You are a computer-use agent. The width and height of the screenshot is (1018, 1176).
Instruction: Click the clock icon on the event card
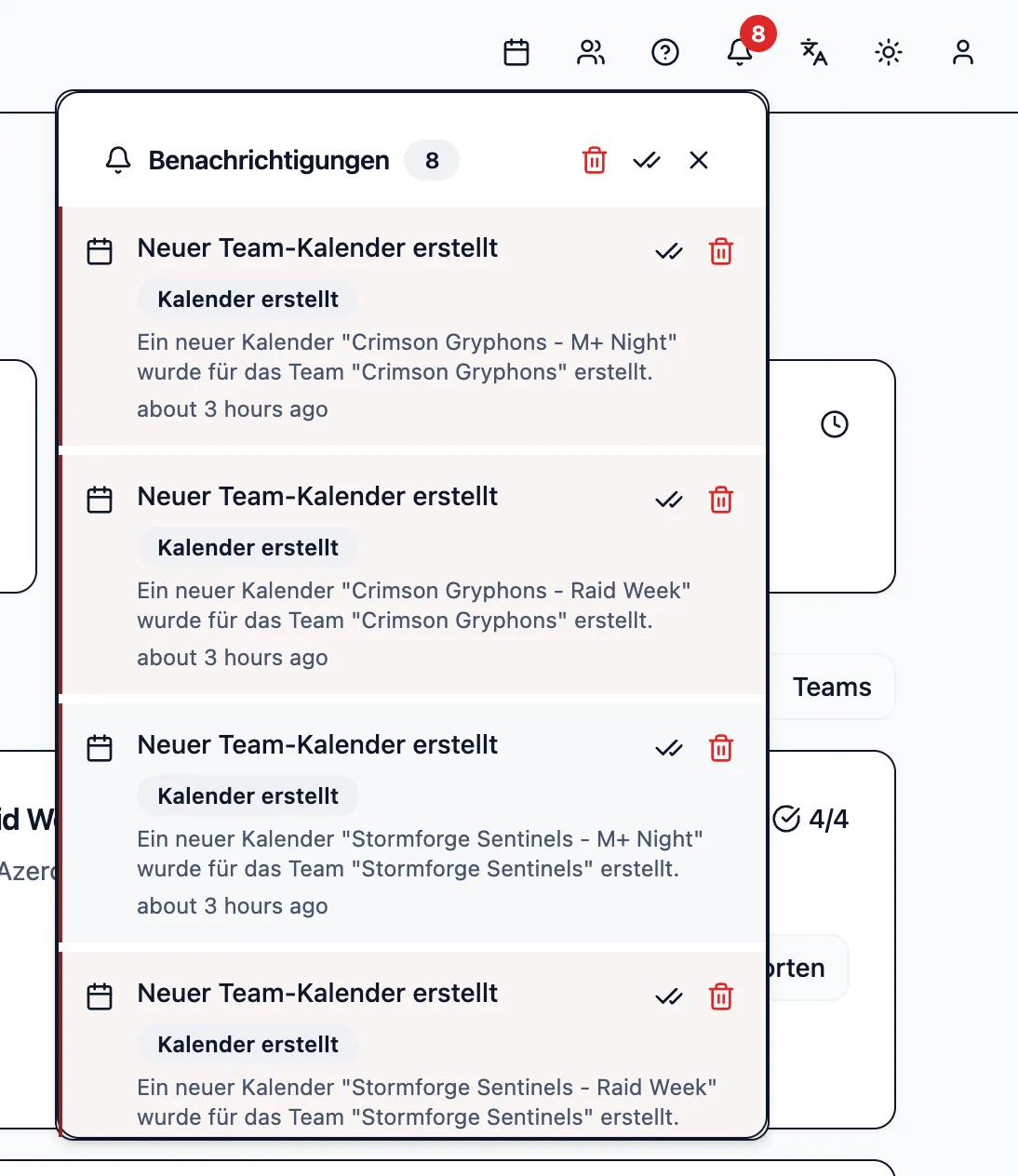click(835, 425)
